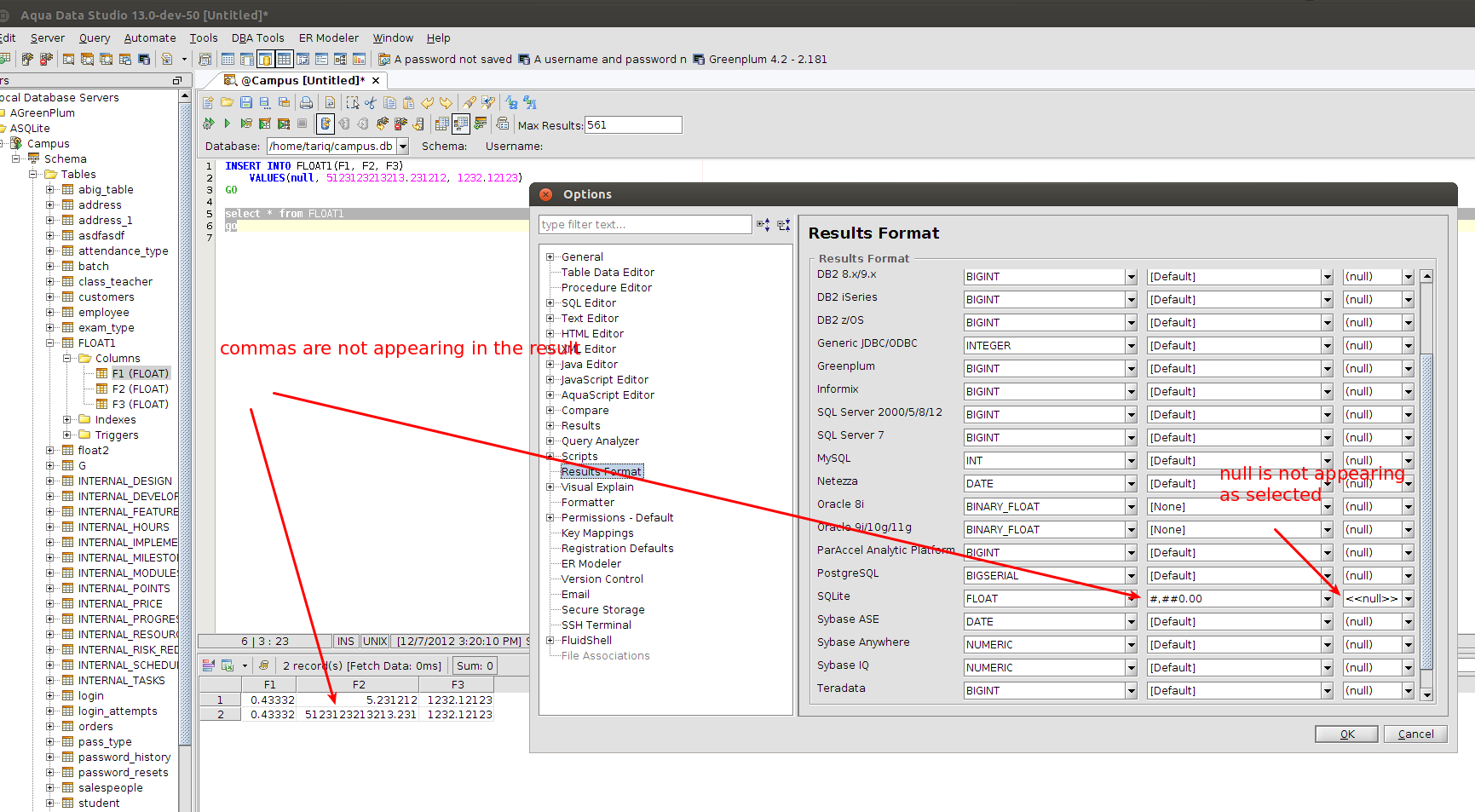The image size is (1475, 812).
Task: Open the SQLite <<null>> display dropdown
Action: click(1409, 599)
